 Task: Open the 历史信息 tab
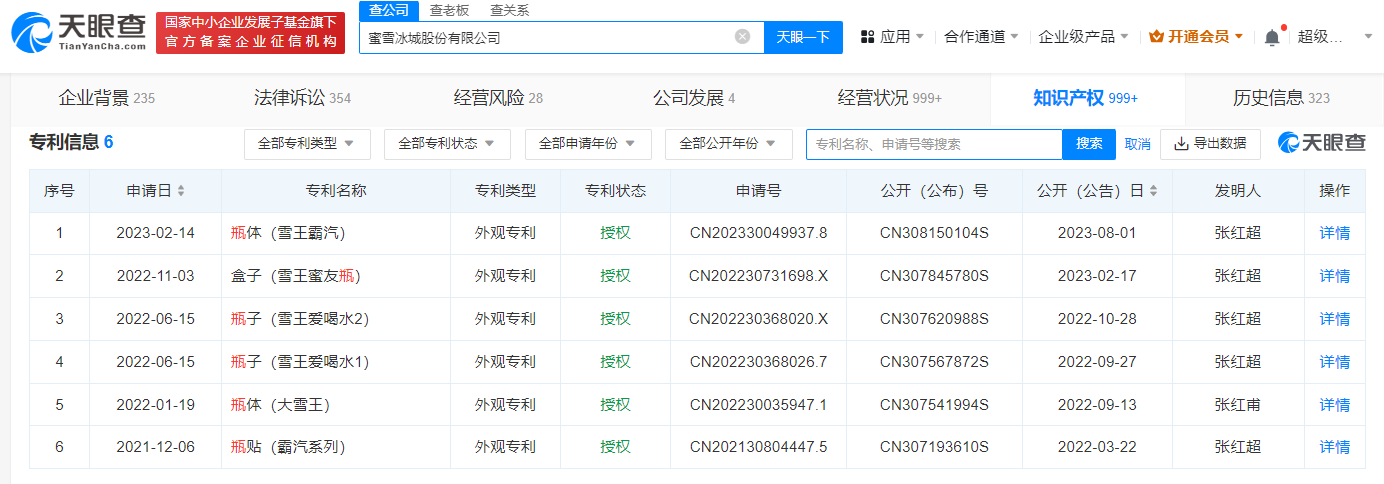1282,98
